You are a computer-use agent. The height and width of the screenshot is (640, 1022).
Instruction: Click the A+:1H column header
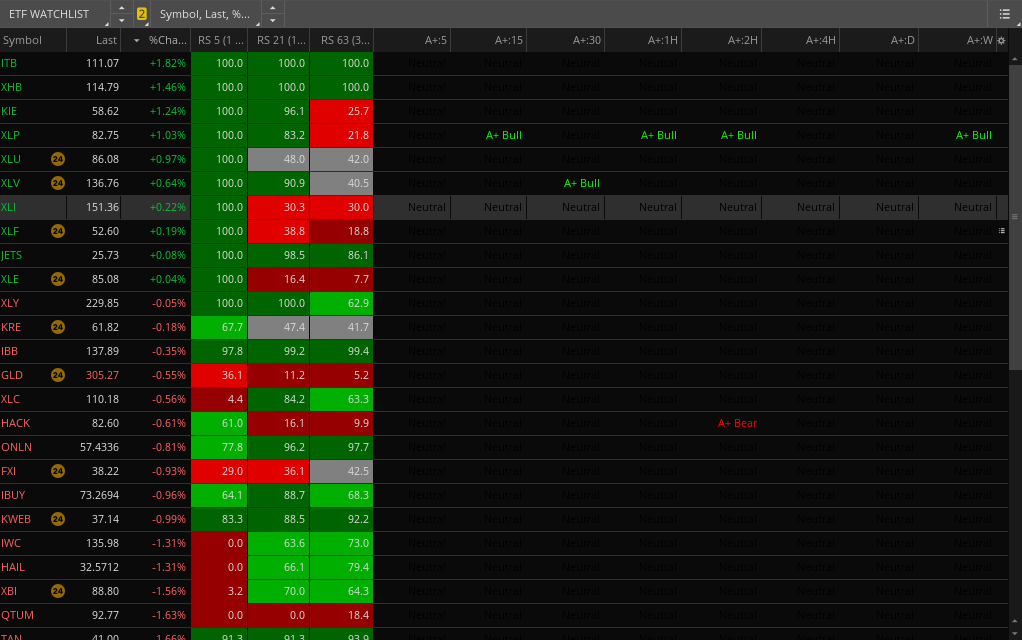(643, 40)
